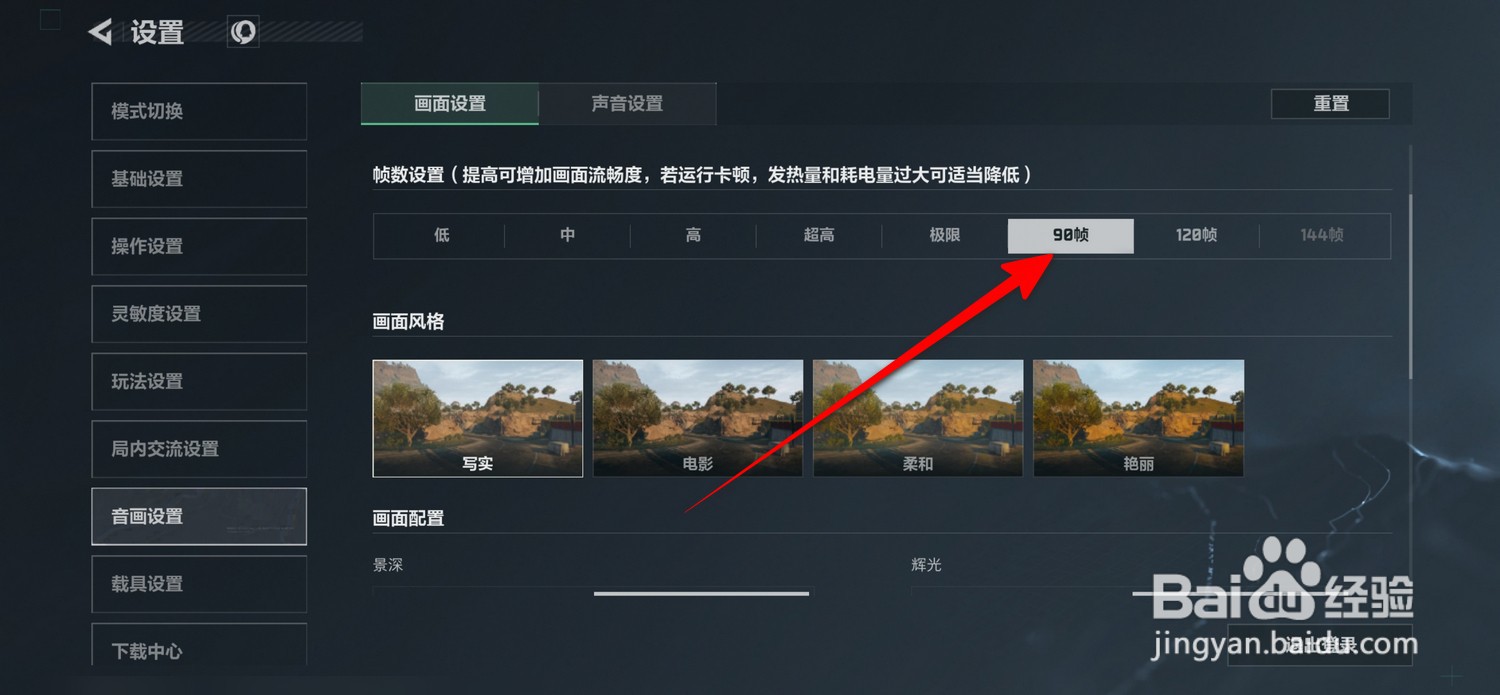Select the 高 frame rate option
Screen dimensions: 1500x695
[693, 236]
